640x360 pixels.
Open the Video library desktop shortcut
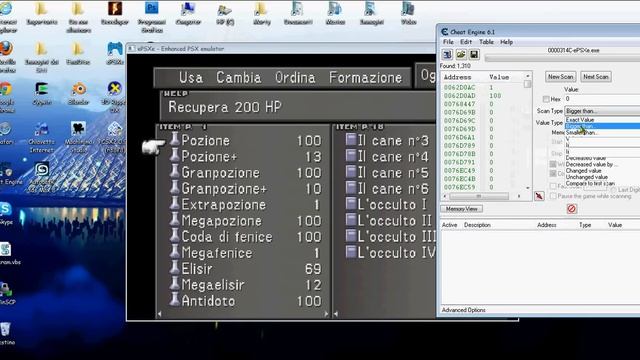tap(408, 13)
